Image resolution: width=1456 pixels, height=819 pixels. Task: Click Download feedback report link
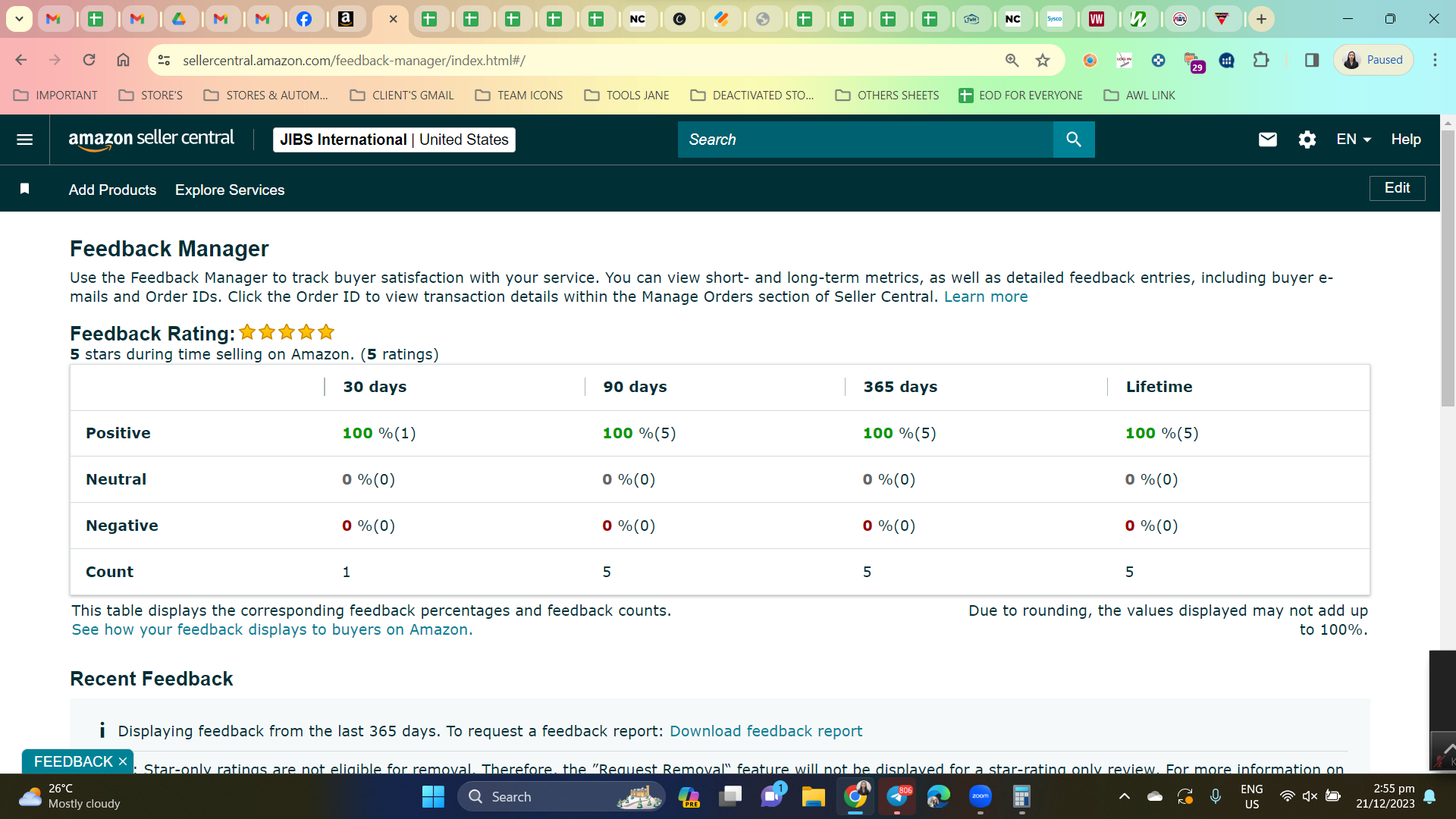766,731
